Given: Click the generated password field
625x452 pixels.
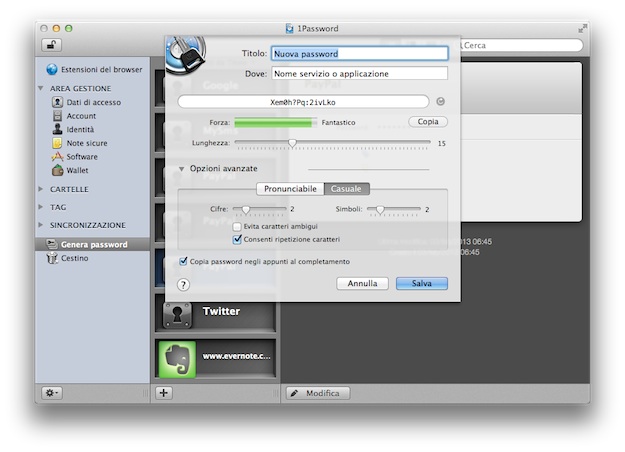Looking at the screenshot, I should click(303, 102).
